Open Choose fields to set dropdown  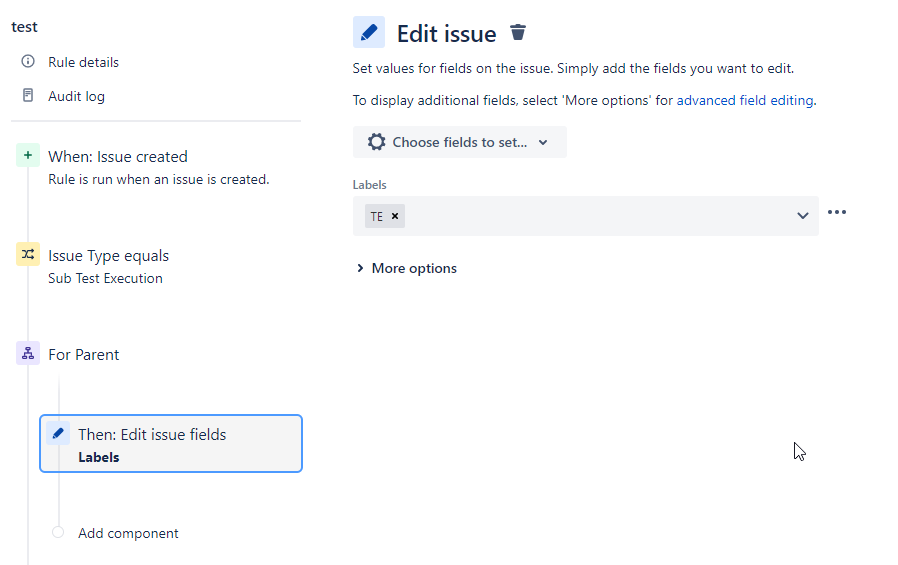coord(460,142)
